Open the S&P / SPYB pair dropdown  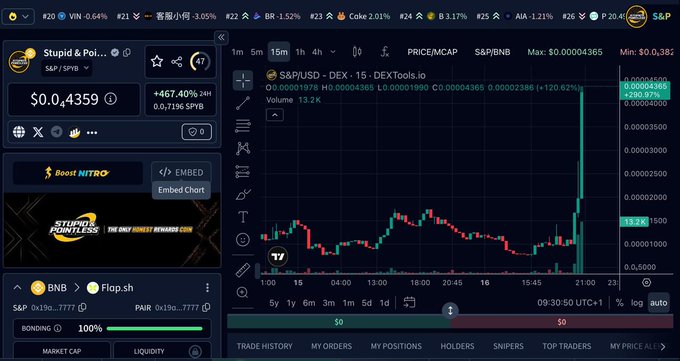[x=67, y=68]
